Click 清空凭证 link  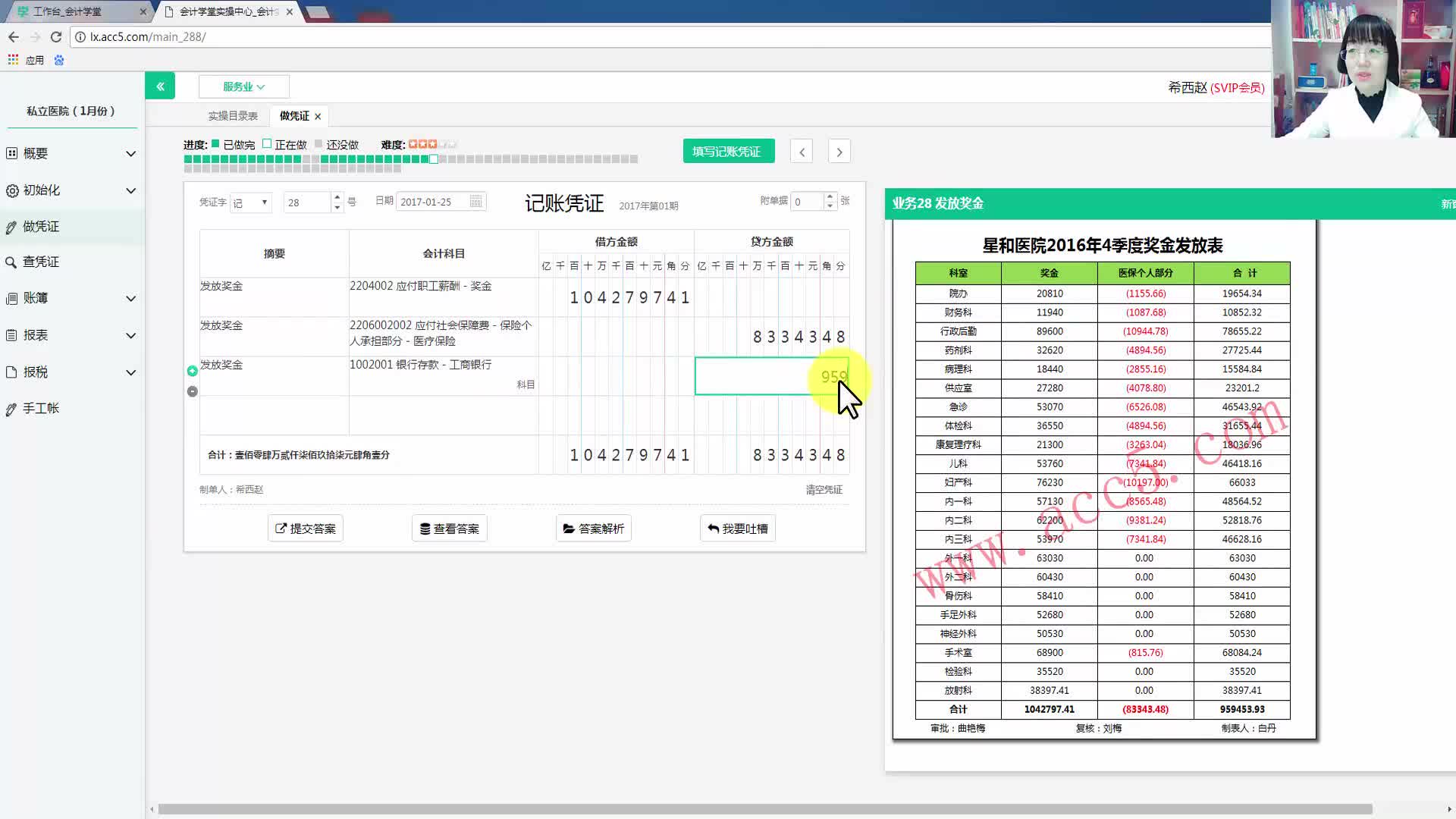tap(824, 490)
